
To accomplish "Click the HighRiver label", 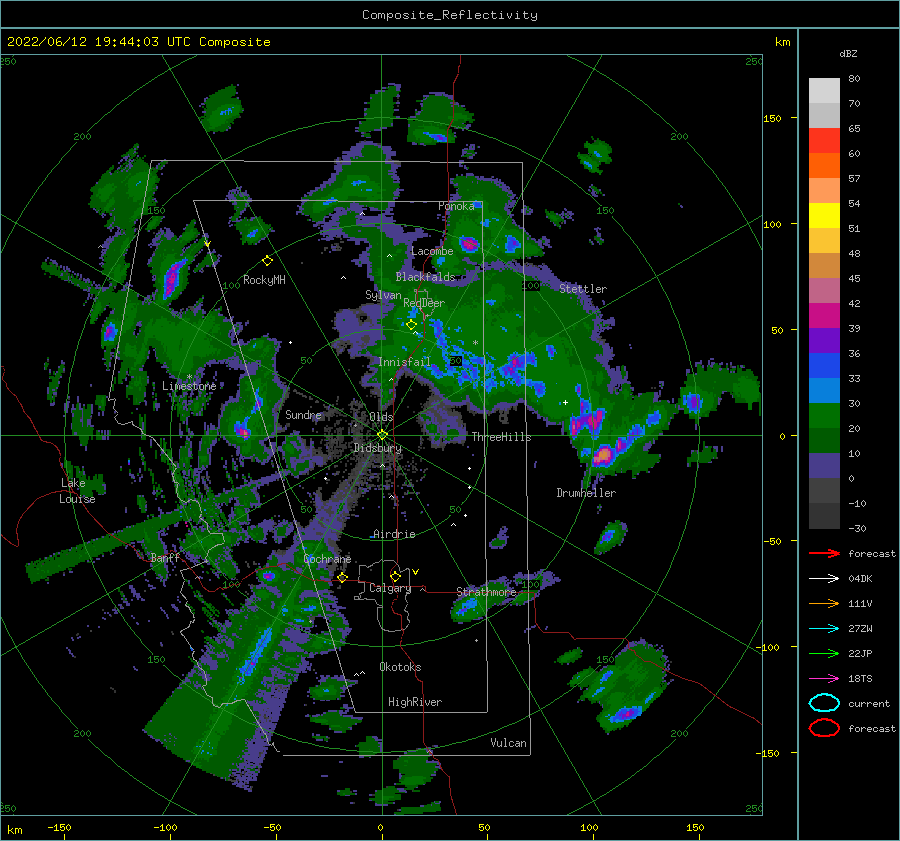I will [x=415, y=702].
